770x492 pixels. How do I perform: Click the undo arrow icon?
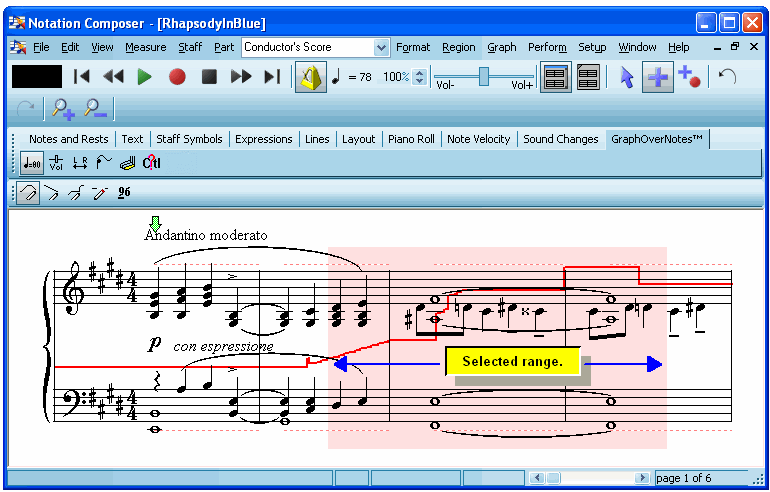click(727, 77)
